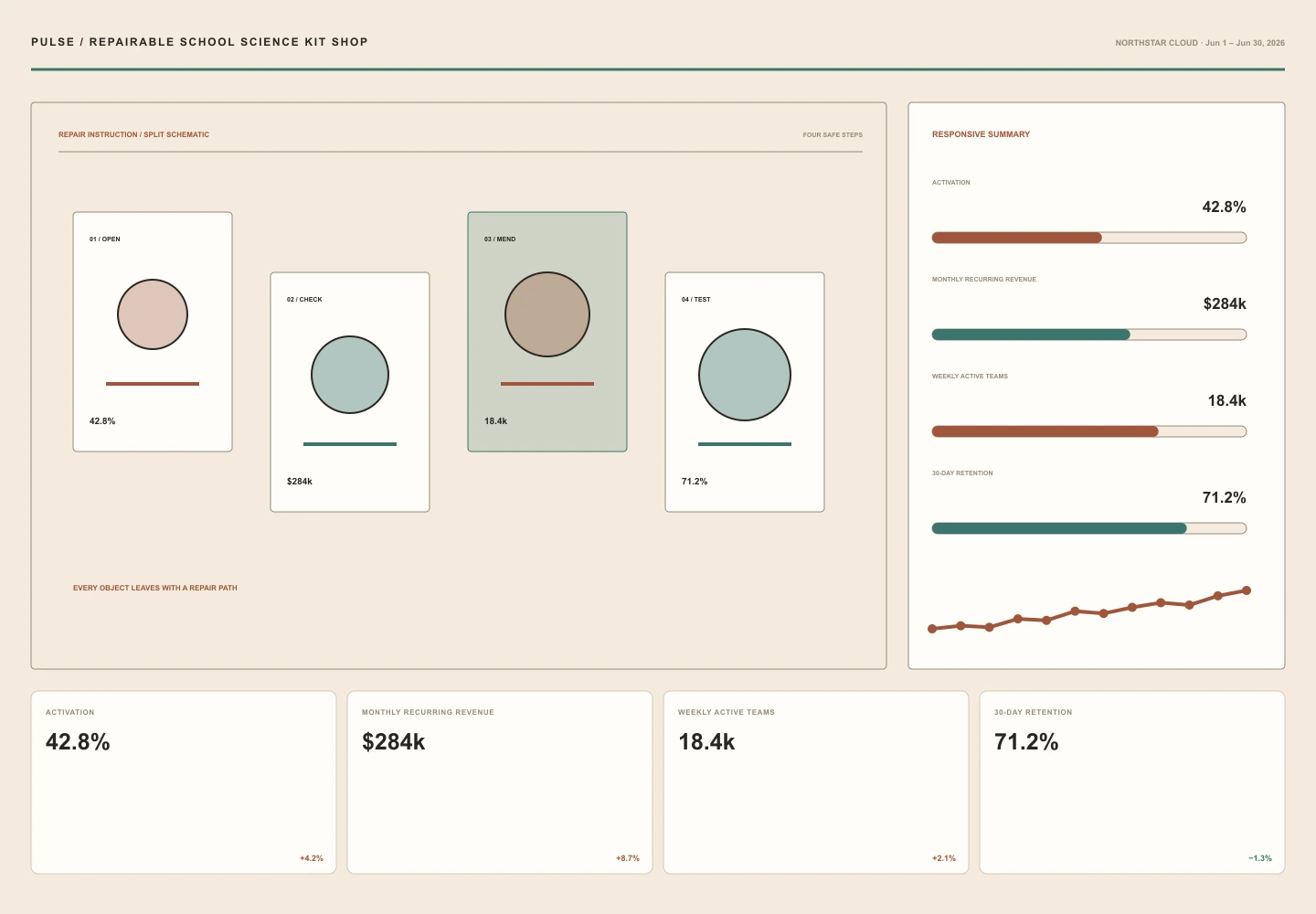Select the 04 / TEST step card

click(x=745, y=392)
